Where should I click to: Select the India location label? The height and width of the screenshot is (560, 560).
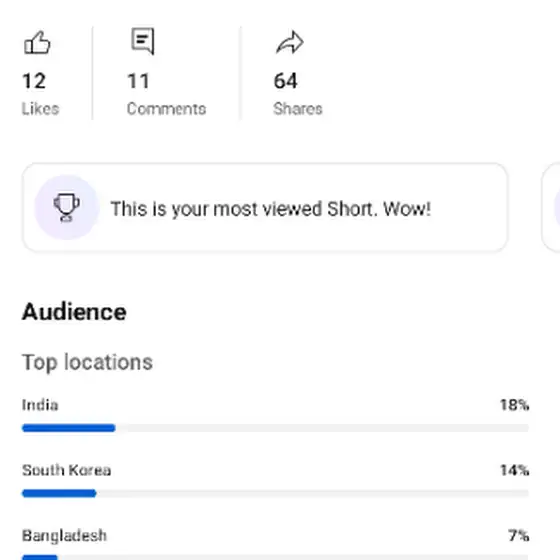(40, 405)
